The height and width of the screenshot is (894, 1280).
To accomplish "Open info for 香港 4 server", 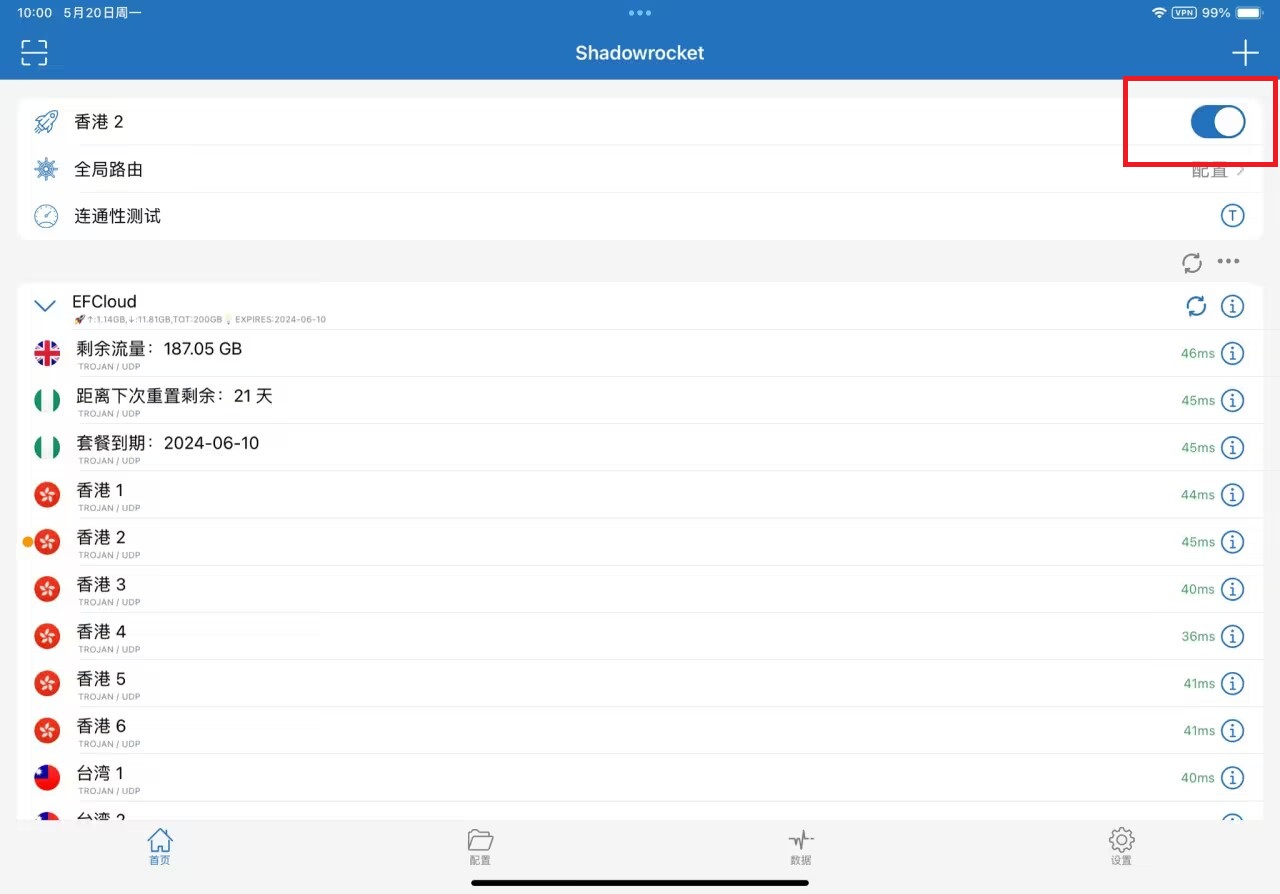I will coord(1232,636).
